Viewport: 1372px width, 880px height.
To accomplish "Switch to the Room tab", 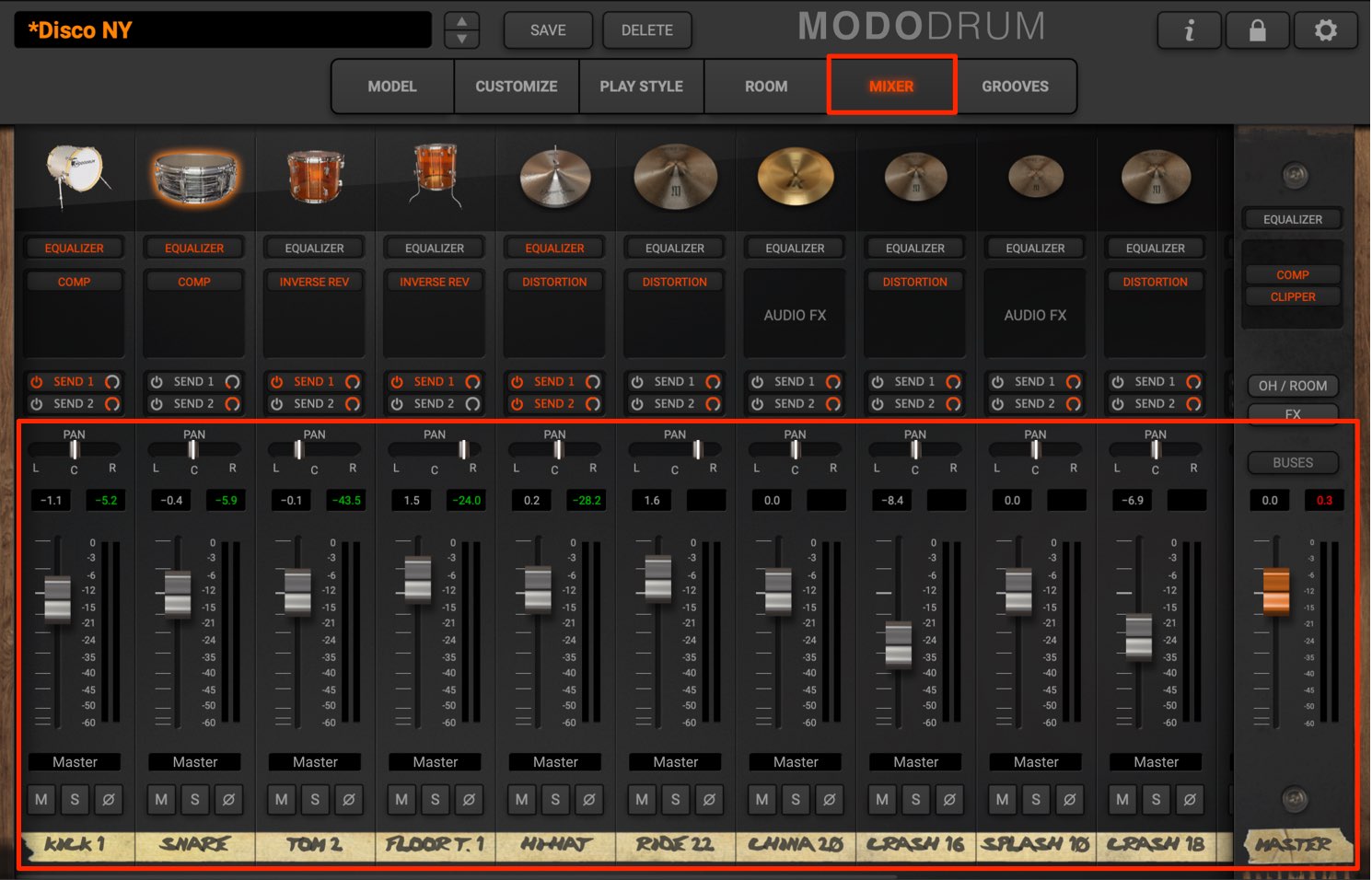I will (766, 86).
